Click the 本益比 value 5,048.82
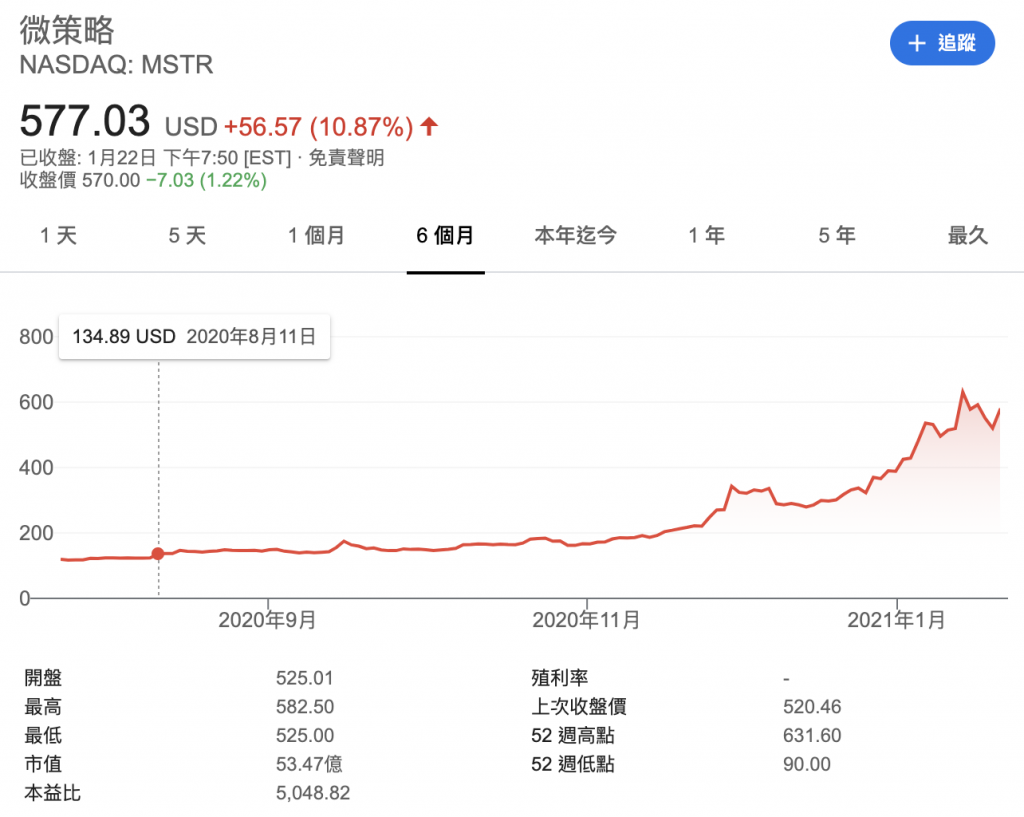Image resolution: width=1024 pixels, height=817 pixels. pyautogui.click(x=313, y=793)
